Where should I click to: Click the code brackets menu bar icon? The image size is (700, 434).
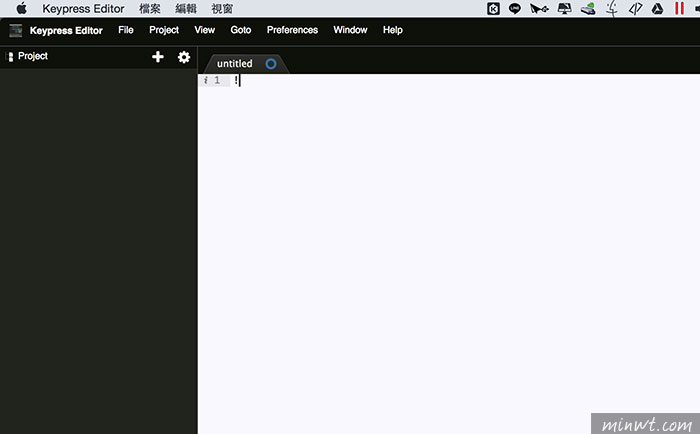click(635, 8)
